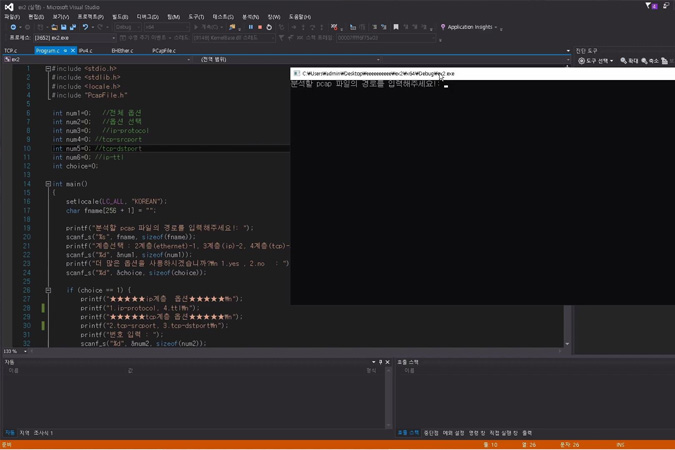Switch to the Exception Settings tab
The width and height of the screenshot is (675, 450).
point(453,433)
